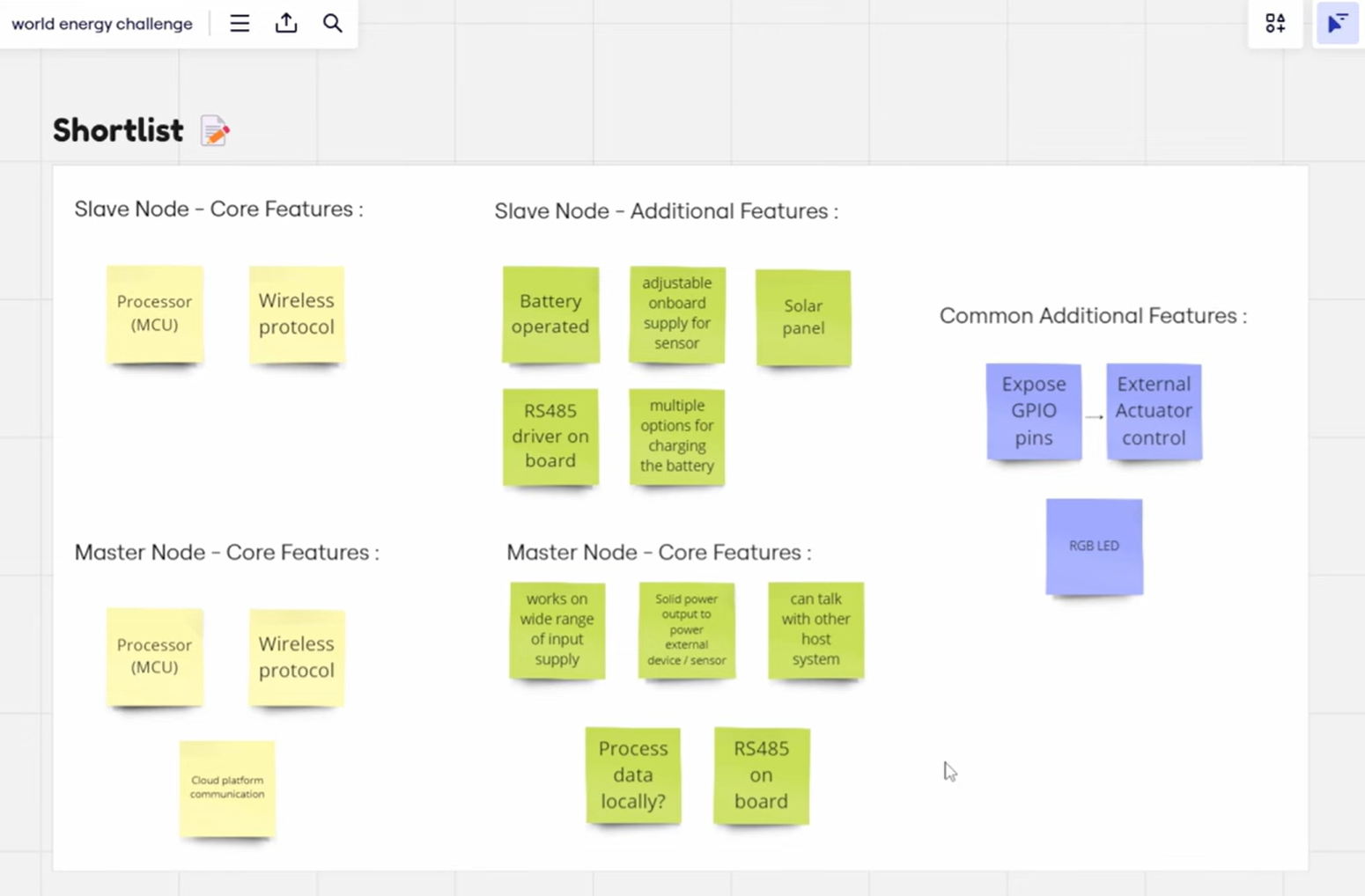Click the RS485 driver on board note

(550, 436)
